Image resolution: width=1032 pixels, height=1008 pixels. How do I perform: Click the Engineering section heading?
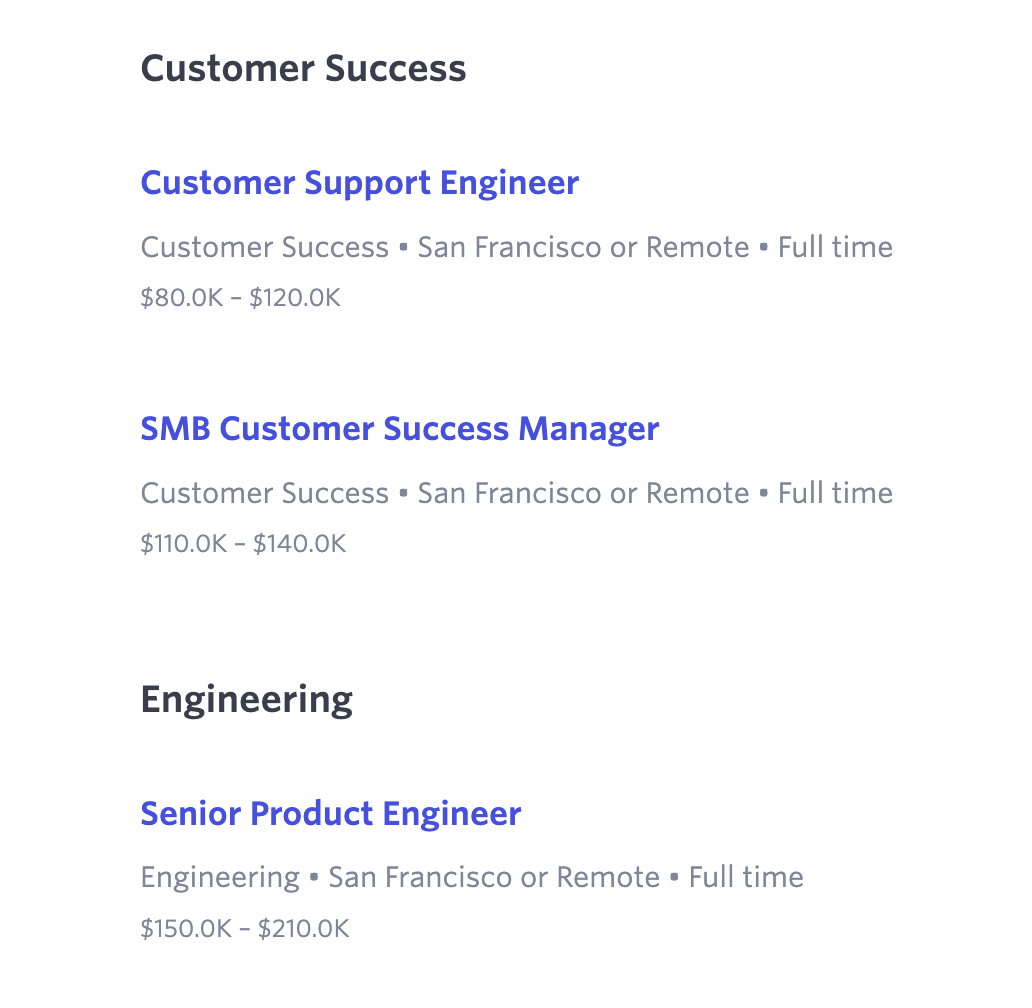coord(246,699)
